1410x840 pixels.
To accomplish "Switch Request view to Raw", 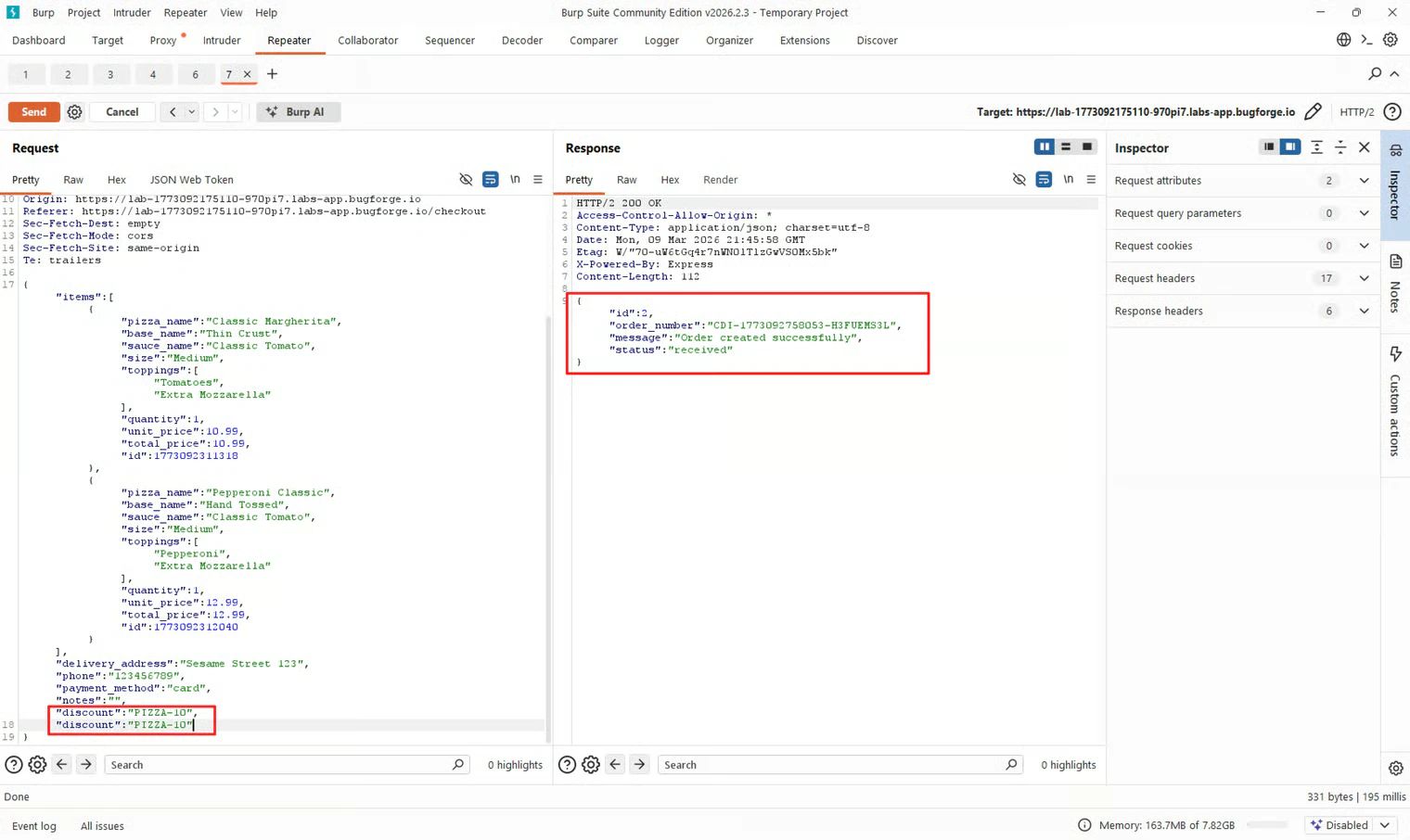I will pyautogui.click(x=73, y=180).
